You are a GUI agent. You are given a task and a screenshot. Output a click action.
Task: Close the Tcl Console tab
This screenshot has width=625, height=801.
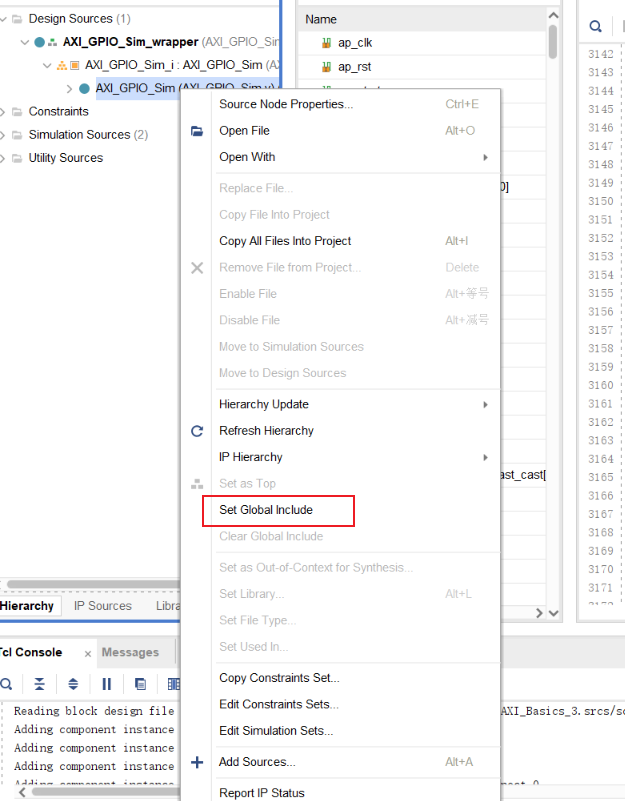(87, 653)
